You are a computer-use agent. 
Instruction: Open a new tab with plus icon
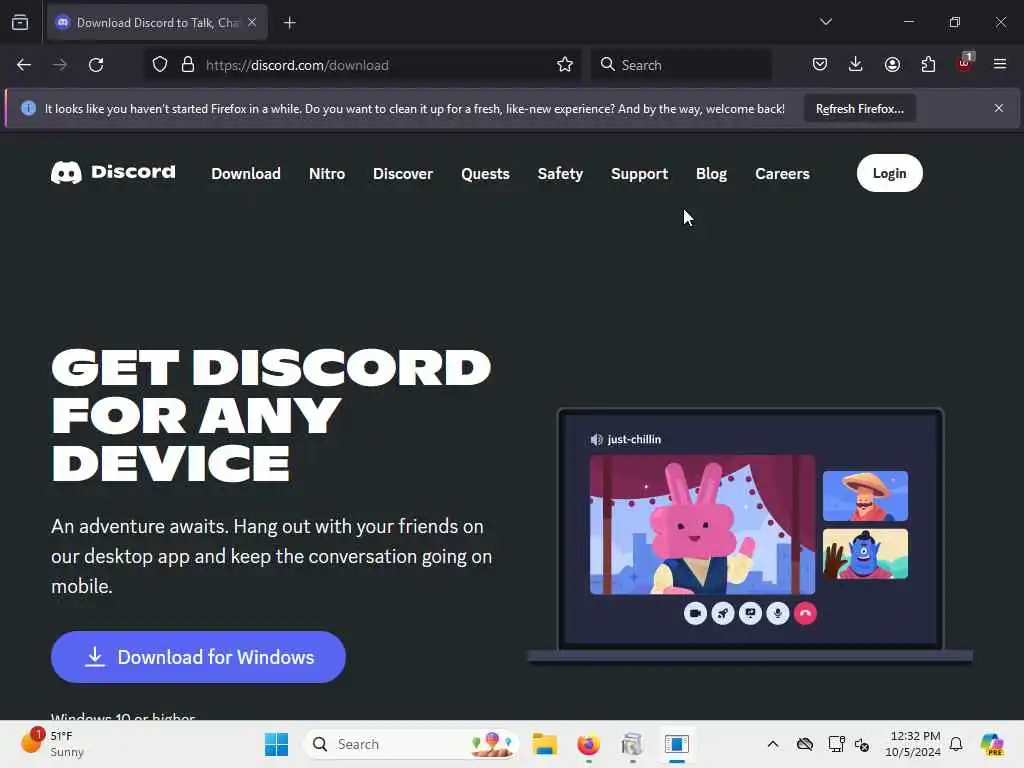[289, 23]
